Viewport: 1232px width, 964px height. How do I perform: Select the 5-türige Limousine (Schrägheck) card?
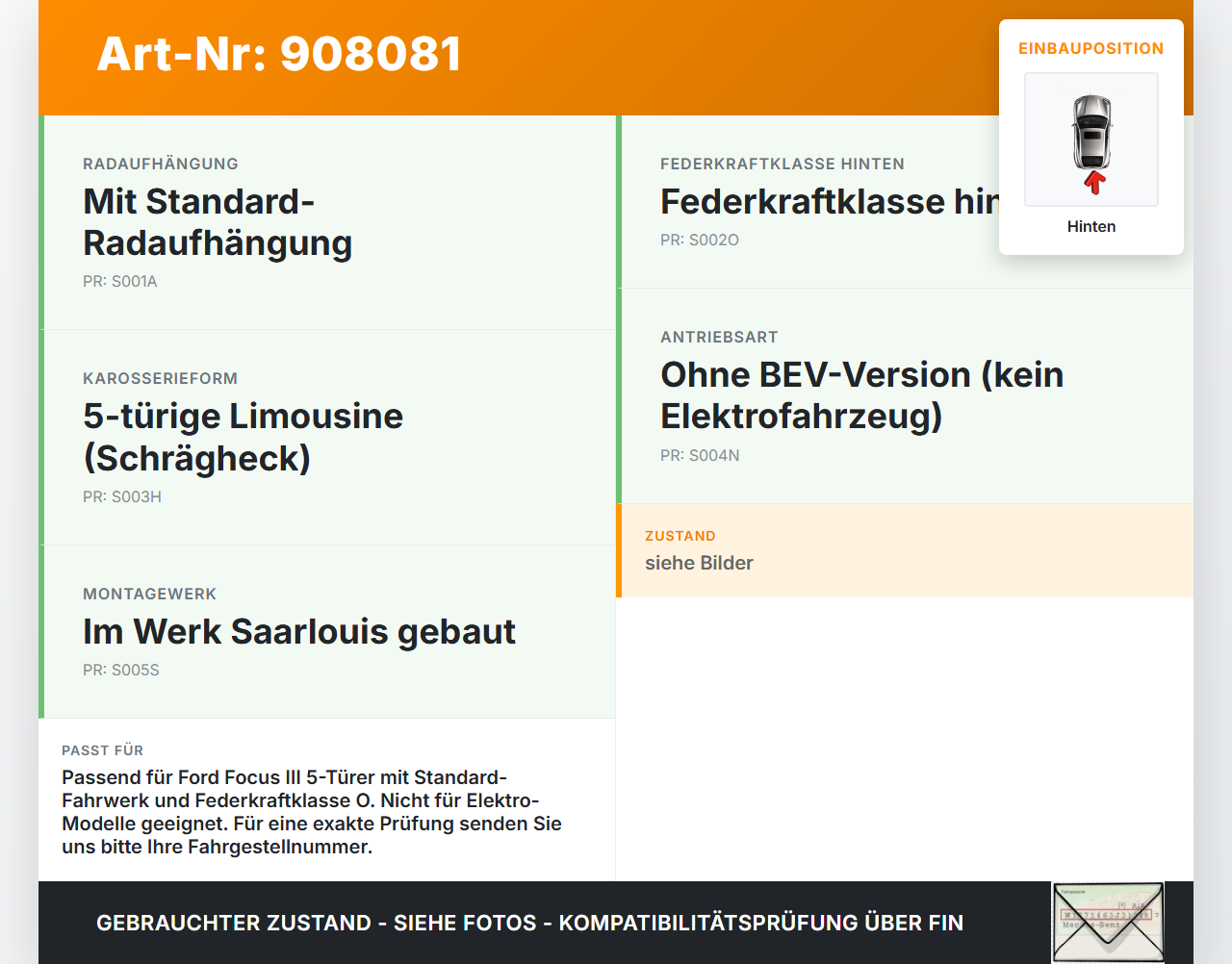[x=327, y=438]
